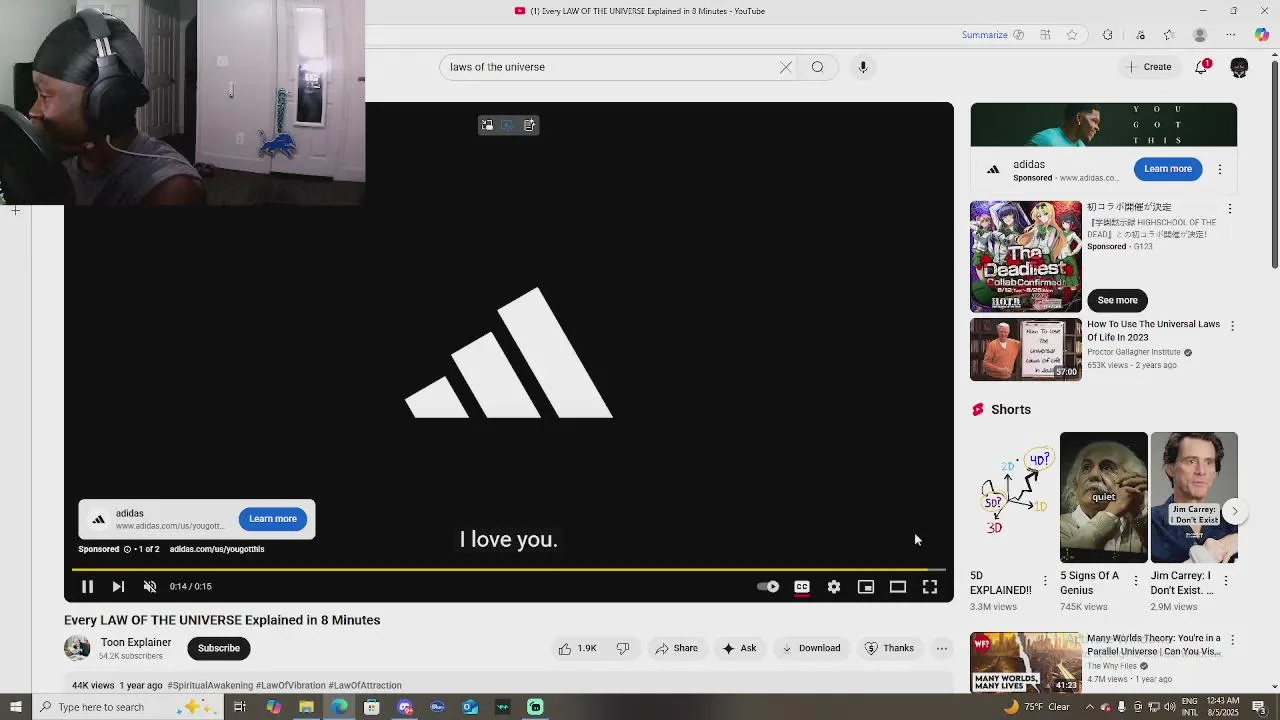Screen dimensions: 1280x720
Task: Open the '5D EXPLAINED!!' short
Action: tap(1013, 498)
